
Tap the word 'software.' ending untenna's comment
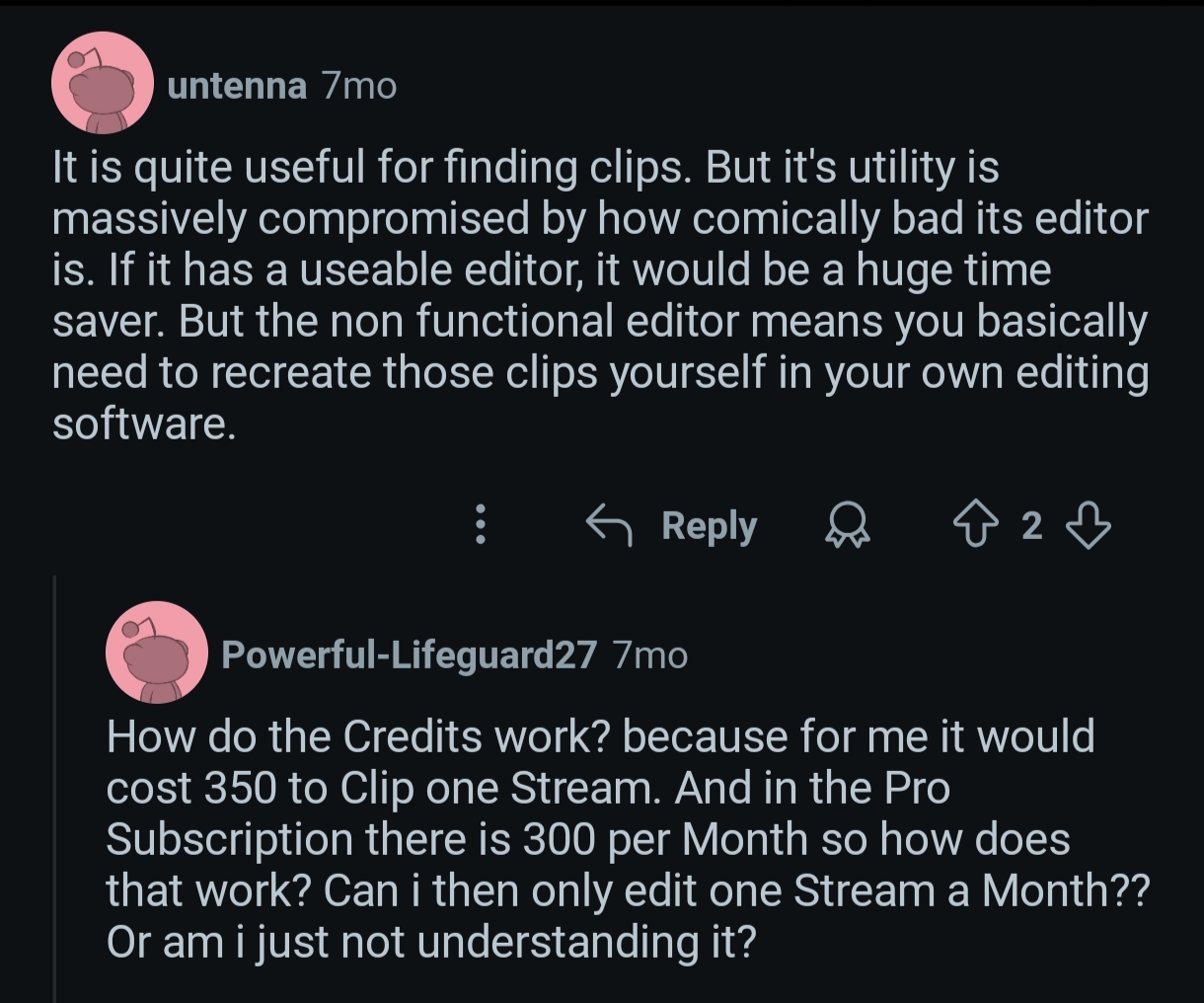144,424
